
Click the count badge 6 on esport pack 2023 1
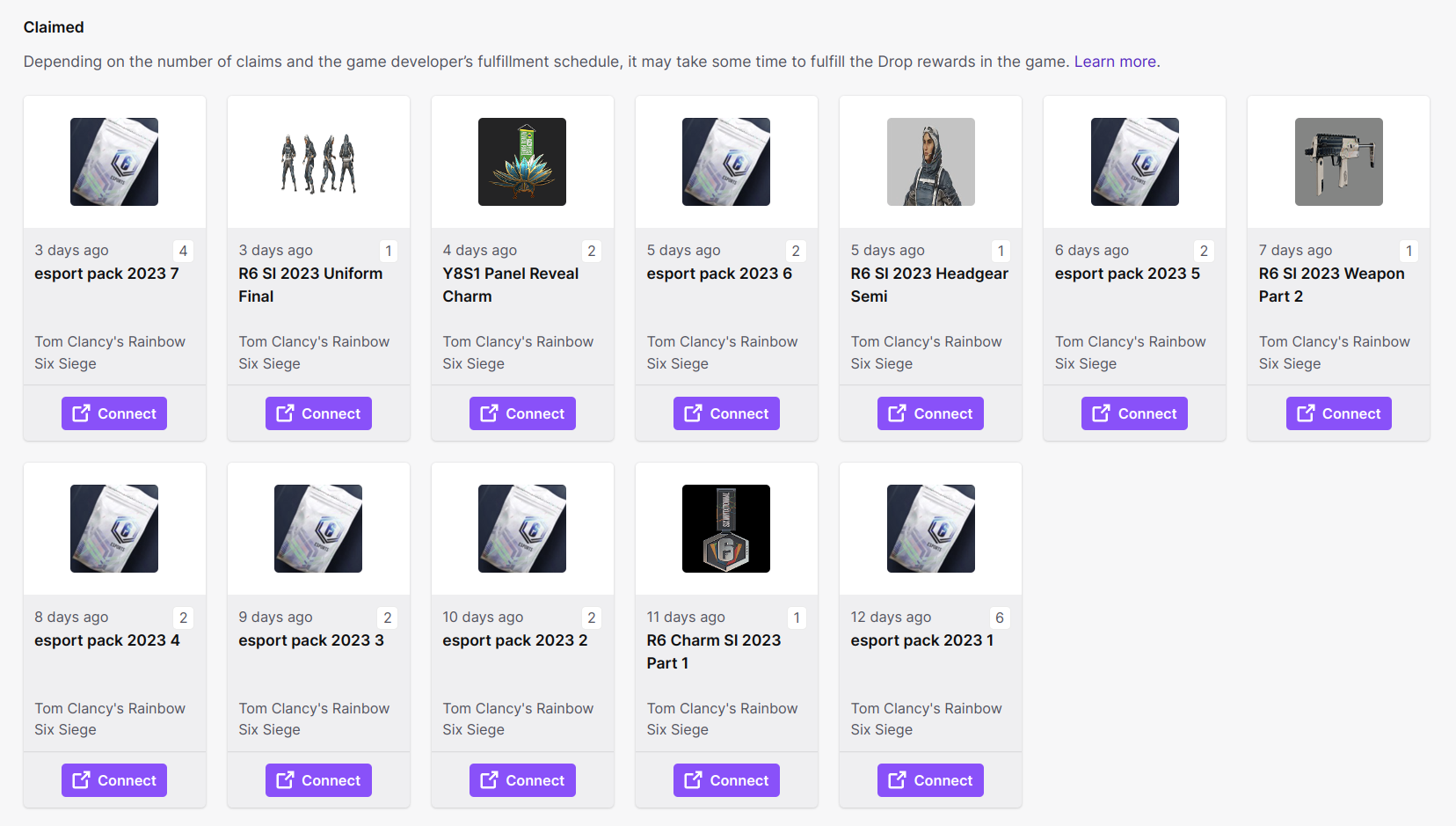pos(1000,618)
